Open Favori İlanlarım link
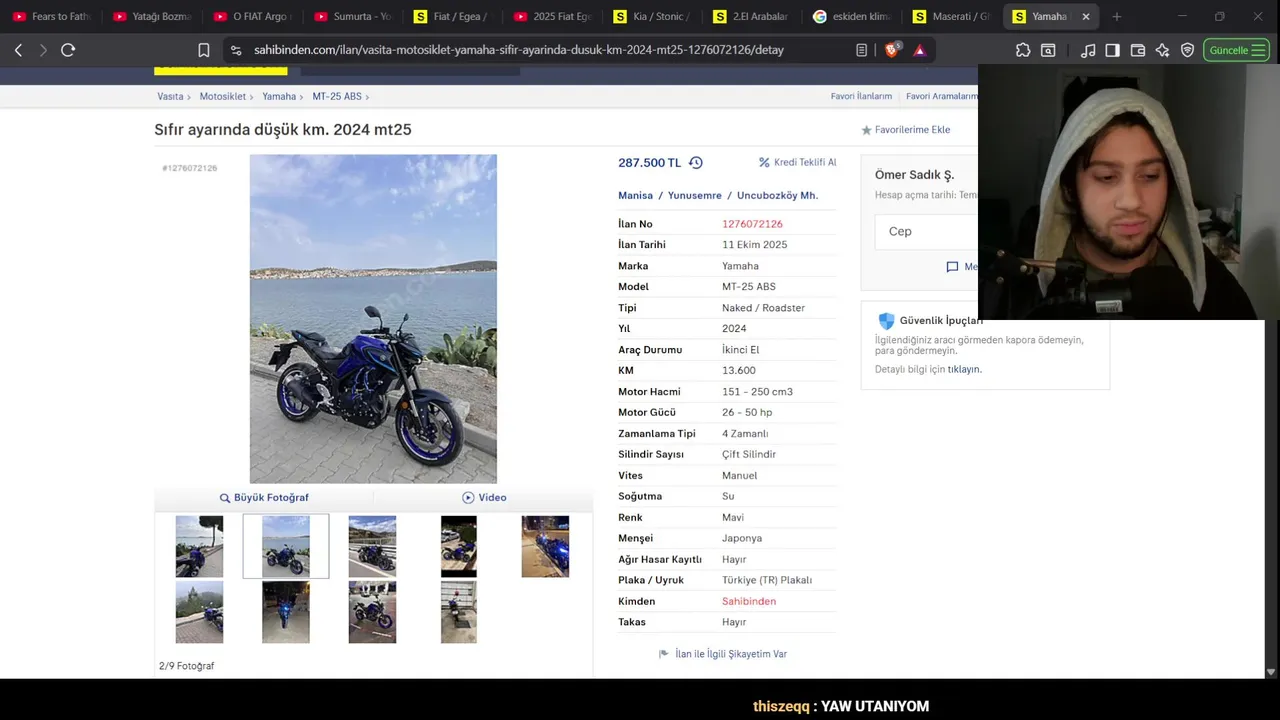This screenshot has width=1280, height=720. 861,96
